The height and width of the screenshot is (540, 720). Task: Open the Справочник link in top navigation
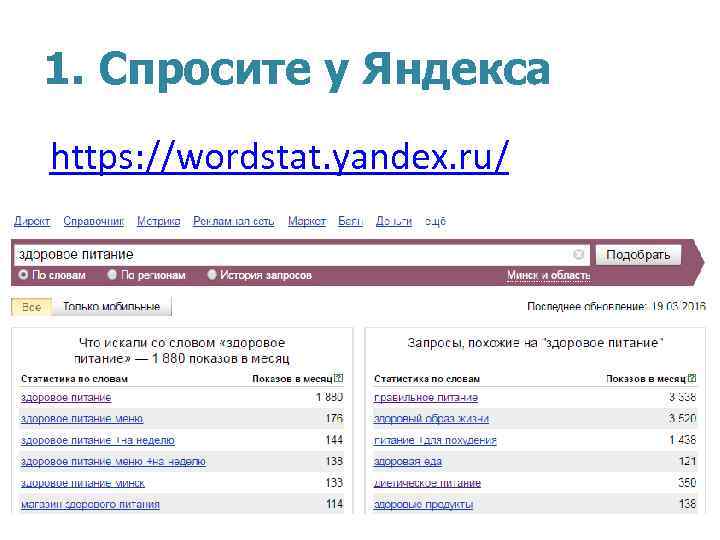(x=94, y=221)
